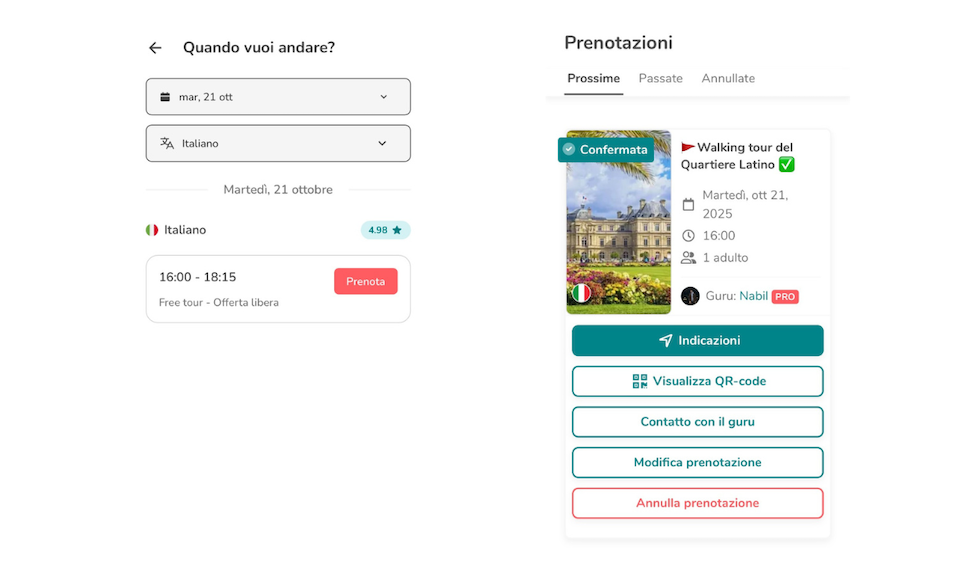Image resolution: width=980 pixels, height=562 pixels.
Task: Click the 4.98 star rating badge
Action: click(x=385, y=230)
